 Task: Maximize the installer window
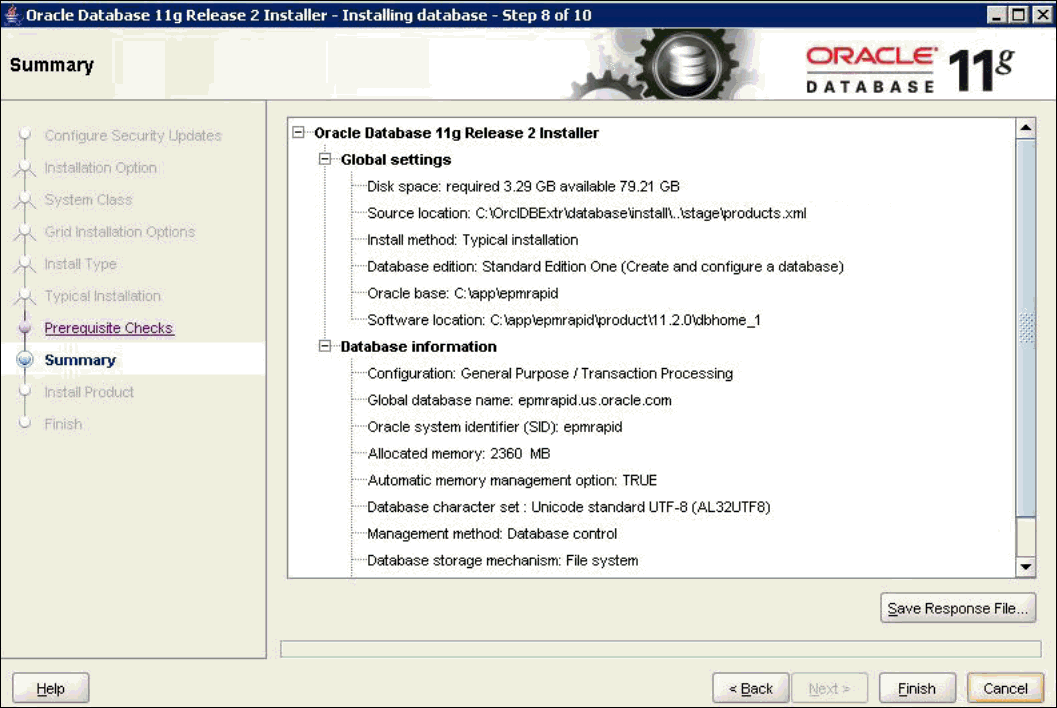click(x=1019, y=14)
